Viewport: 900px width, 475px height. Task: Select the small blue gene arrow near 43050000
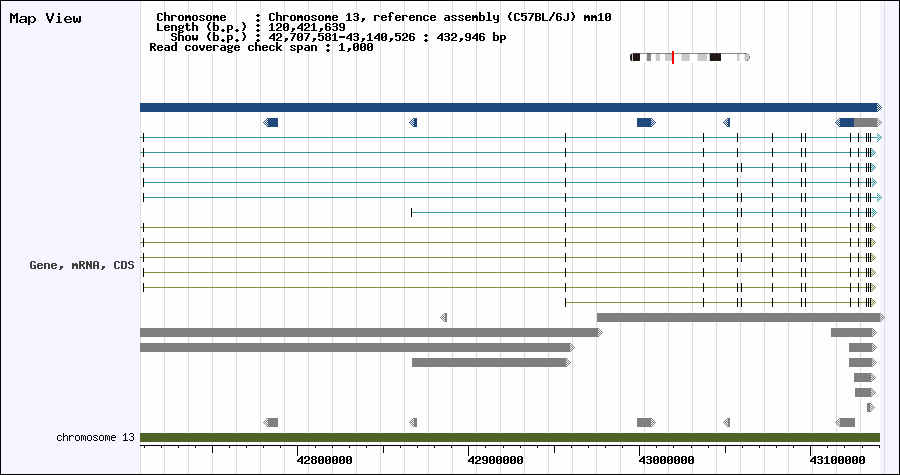click(726, 122)
